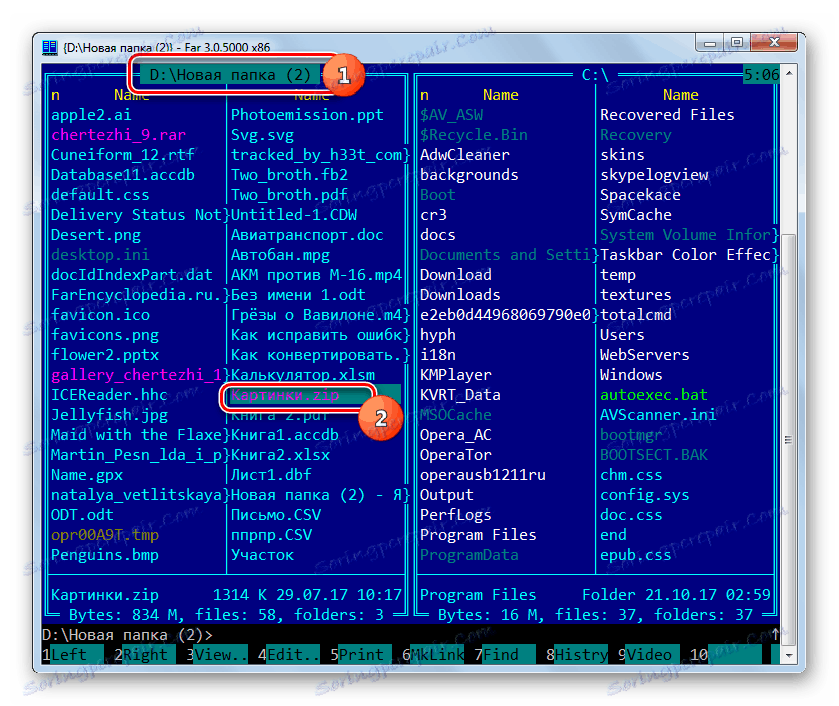
Task: Select the image Penguins.bmp
Action: [105, 555]
